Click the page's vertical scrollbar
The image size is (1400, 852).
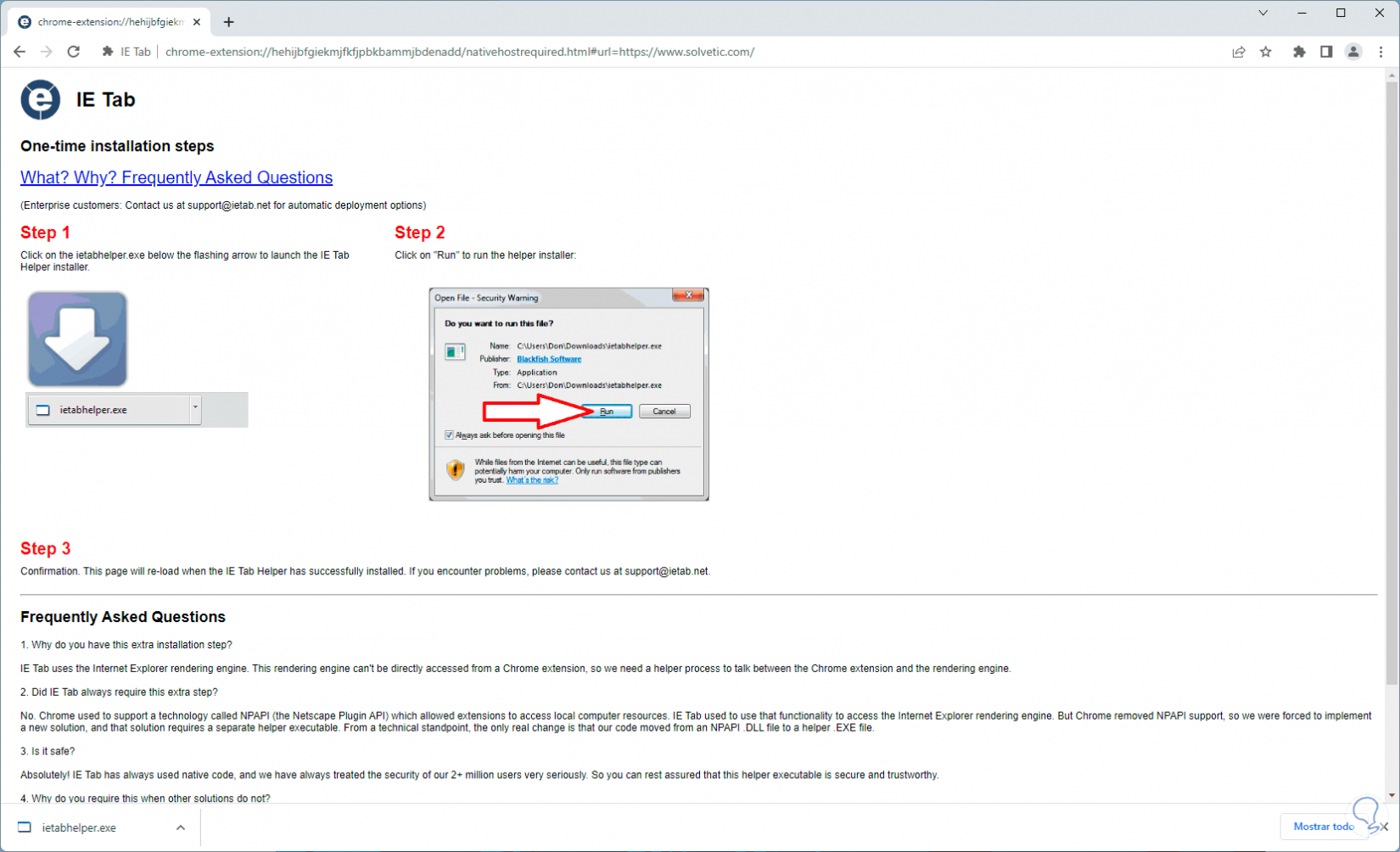click(1392, 382)
